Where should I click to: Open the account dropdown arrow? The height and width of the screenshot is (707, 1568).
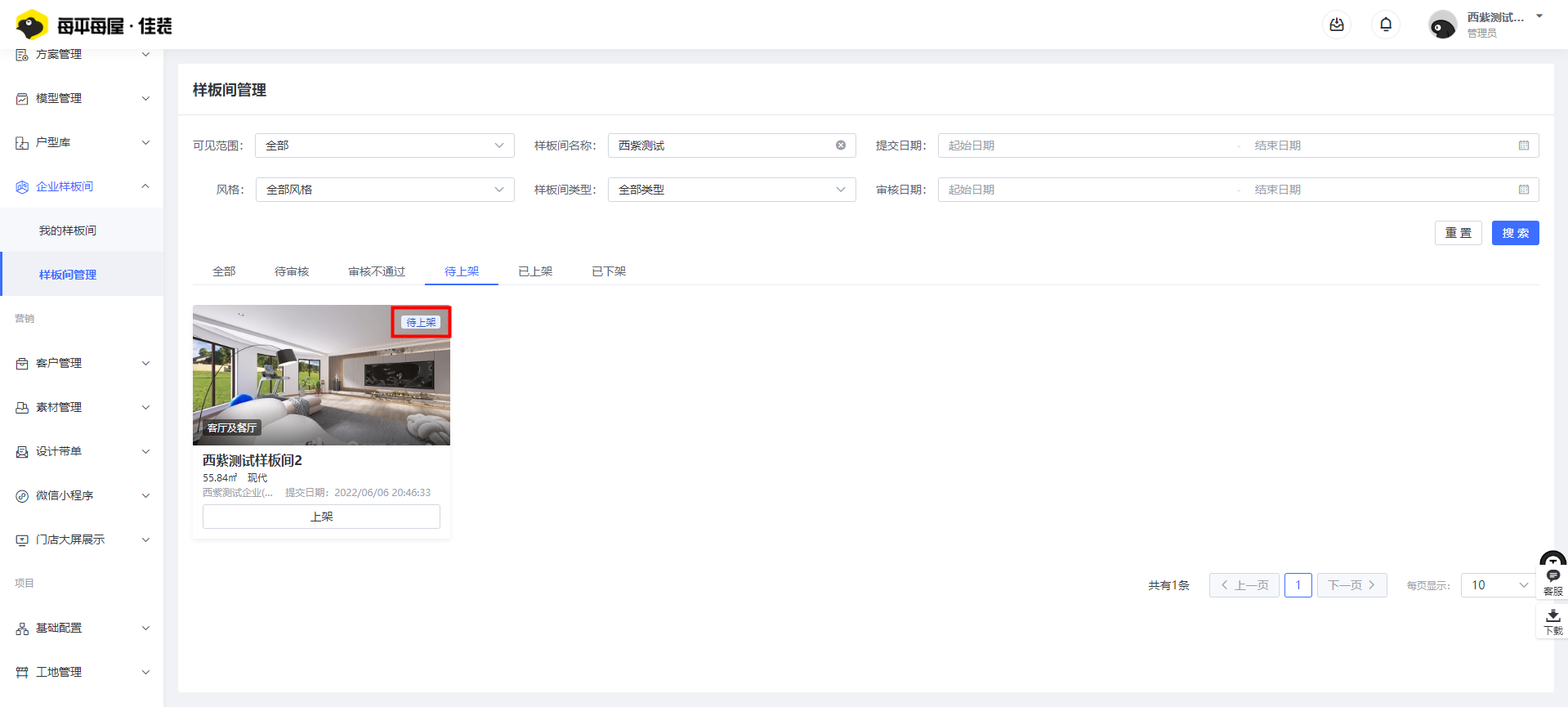pos(1539,16)
